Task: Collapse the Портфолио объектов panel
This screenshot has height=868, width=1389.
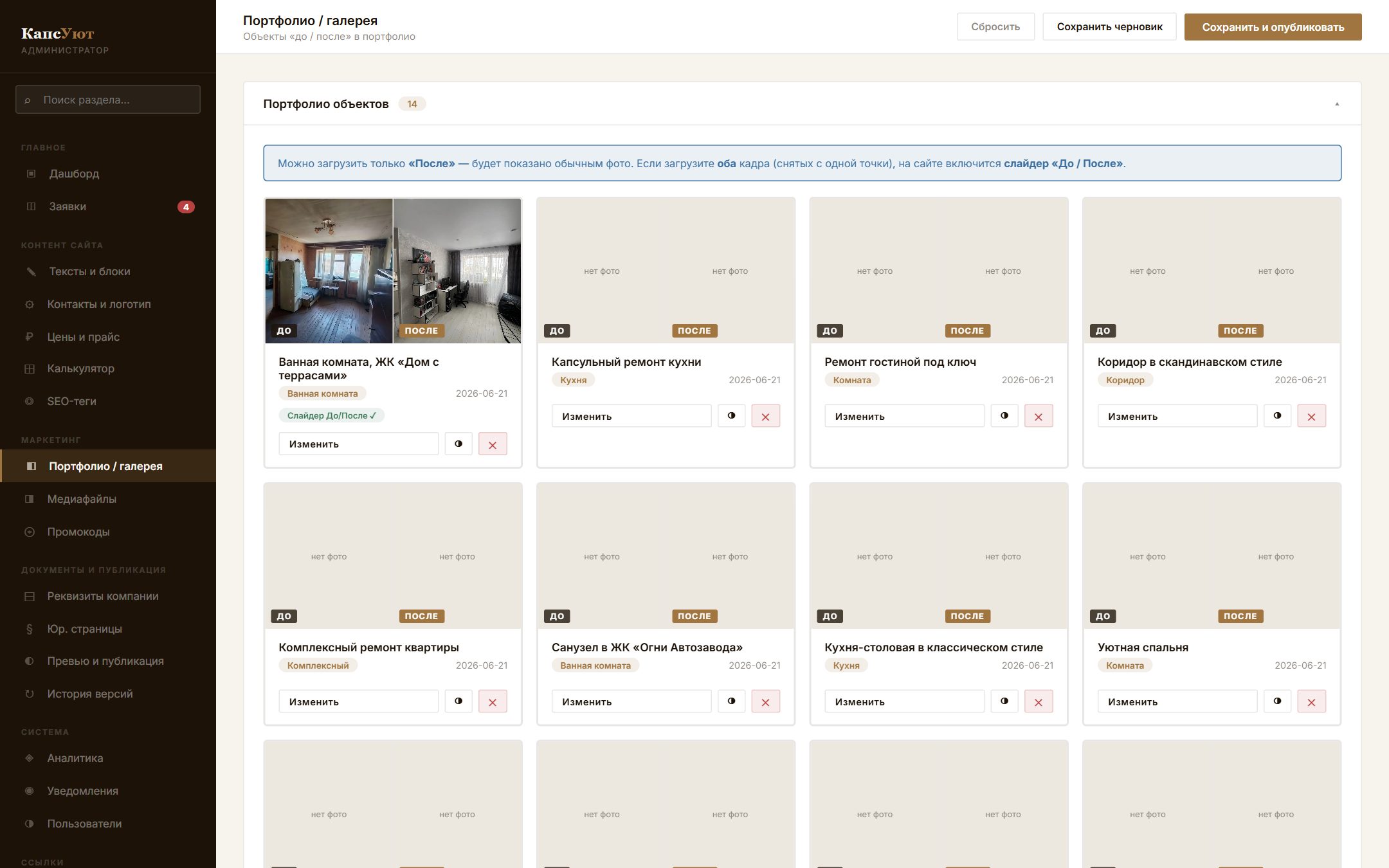Action: 1337,104
